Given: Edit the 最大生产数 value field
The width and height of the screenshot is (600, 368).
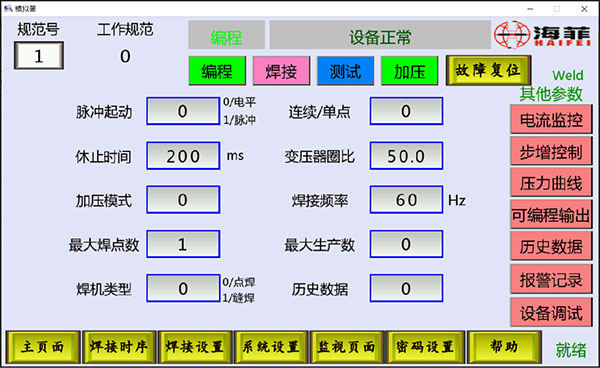Looking at the screenshot, I should 406,244.
